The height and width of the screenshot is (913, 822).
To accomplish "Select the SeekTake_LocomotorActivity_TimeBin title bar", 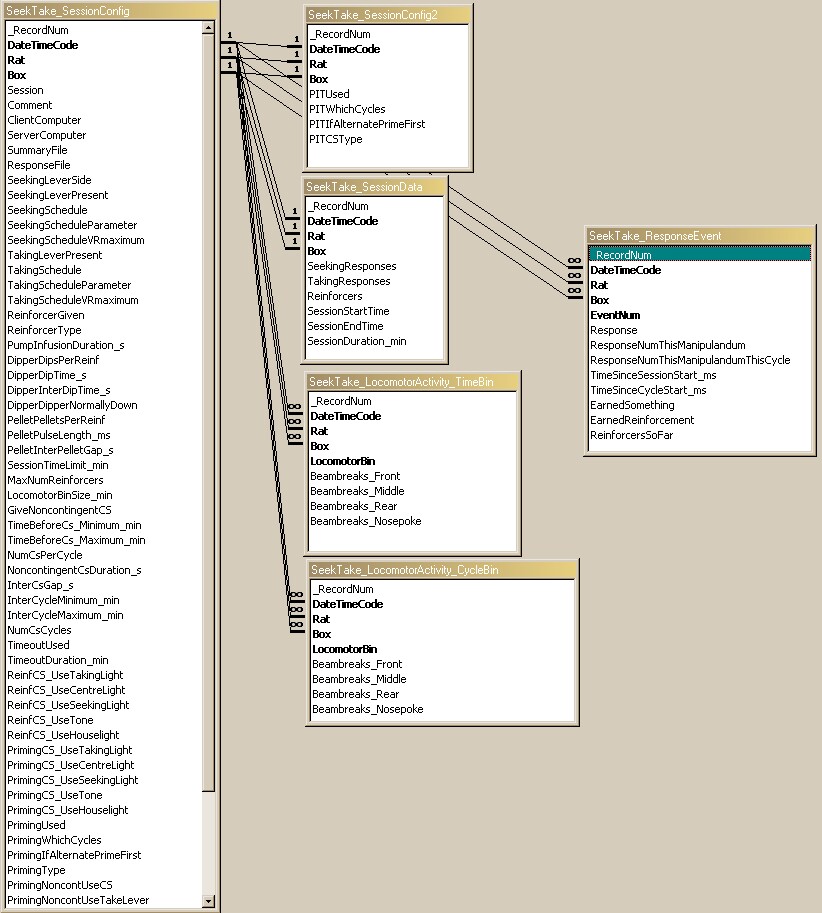I will pos(412,381).
